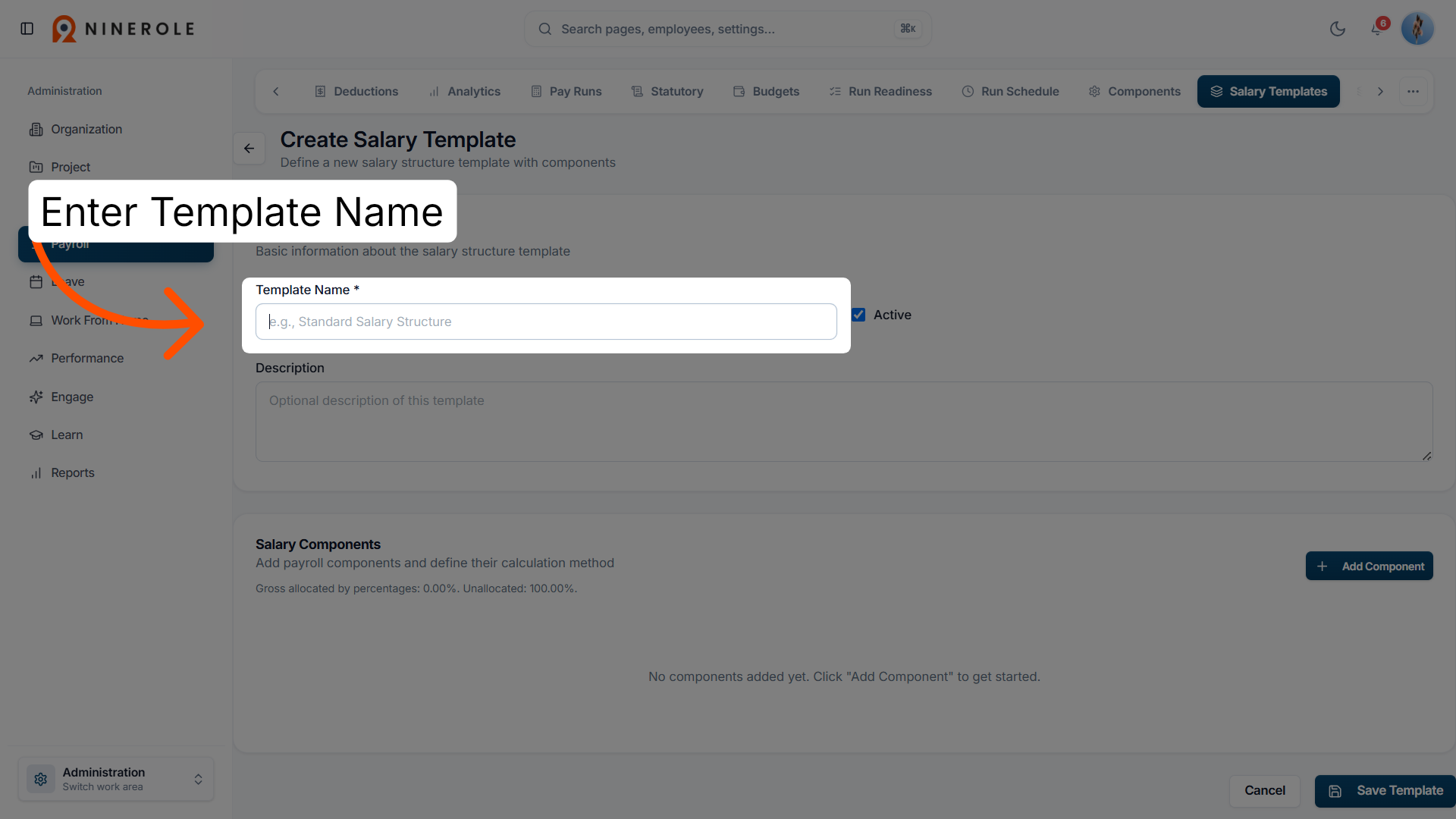Click the search magnifier icon
The width and height of the screenshot is (1456, 819).
(544, 29)
